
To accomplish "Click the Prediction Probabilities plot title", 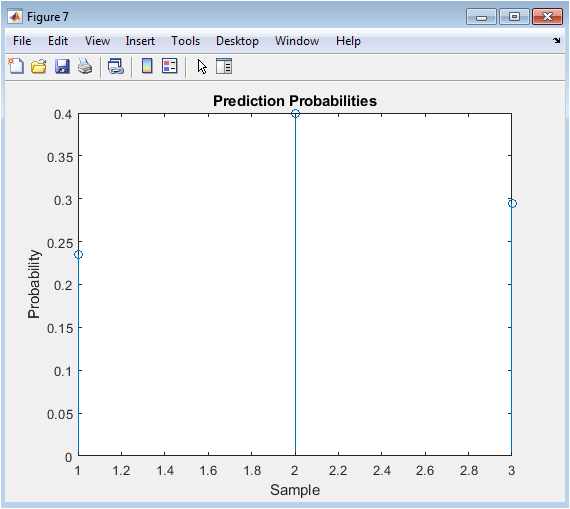I will coord(295,101).
